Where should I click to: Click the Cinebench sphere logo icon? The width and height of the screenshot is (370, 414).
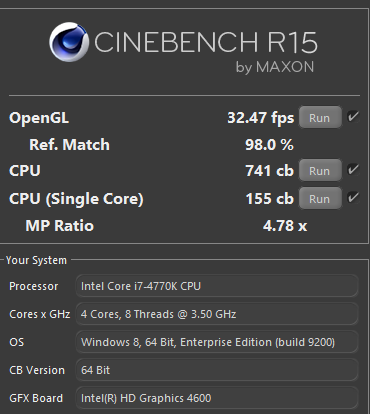pyautogui.click(x=69, y=42)
